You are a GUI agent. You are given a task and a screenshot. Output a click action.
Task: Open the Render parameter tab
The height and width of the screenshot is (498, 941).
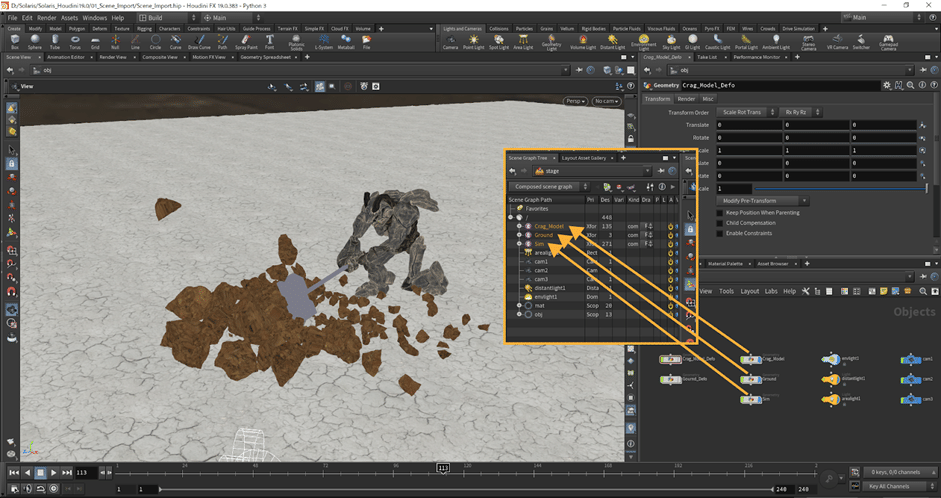coord(686,99)
